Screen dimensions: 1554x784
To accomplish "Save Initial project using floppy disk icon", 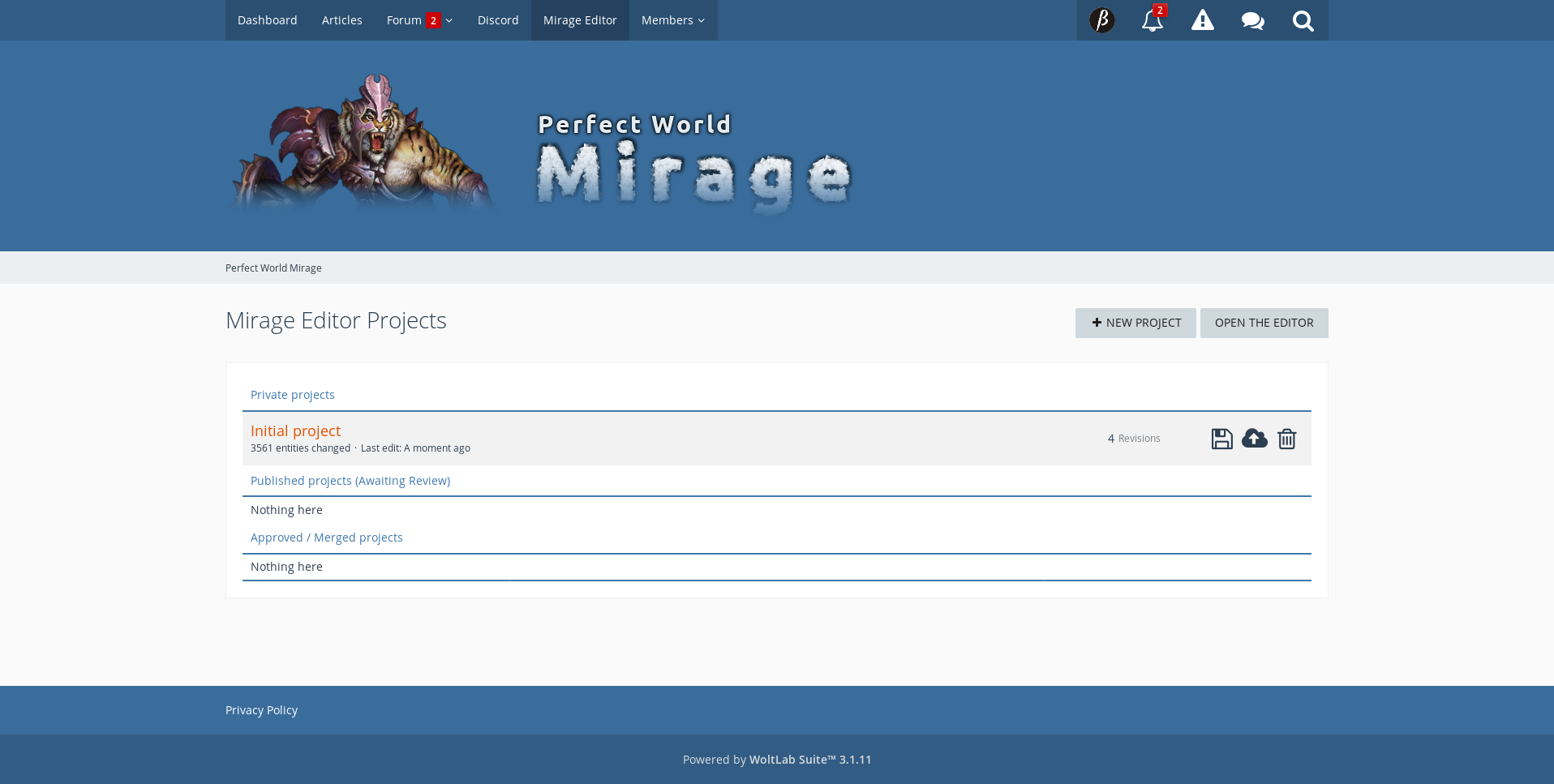I will 1221,439.
